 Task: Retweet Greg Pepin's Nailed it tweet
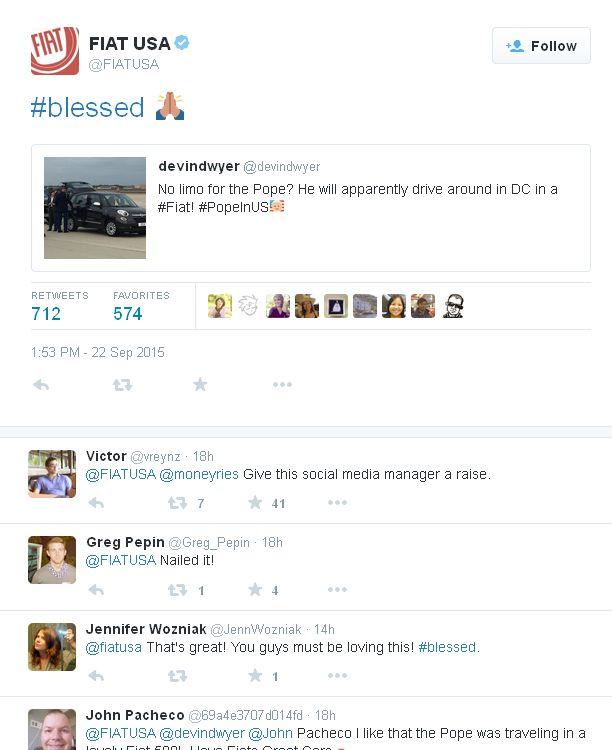(177, 590)
